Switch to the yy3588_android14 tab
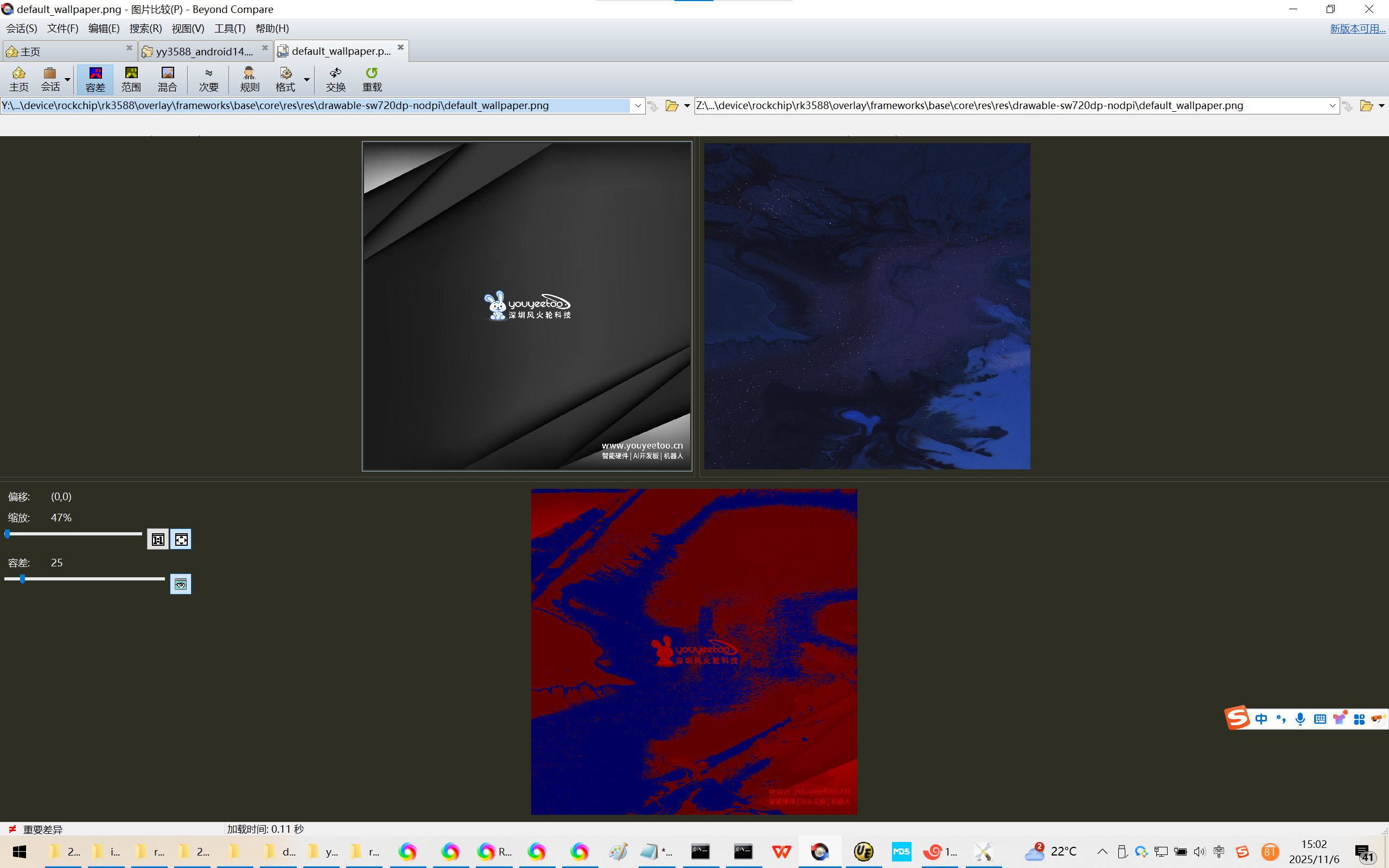The height and width of the screenshot is (868, 1389). click(x=204, y=51)
